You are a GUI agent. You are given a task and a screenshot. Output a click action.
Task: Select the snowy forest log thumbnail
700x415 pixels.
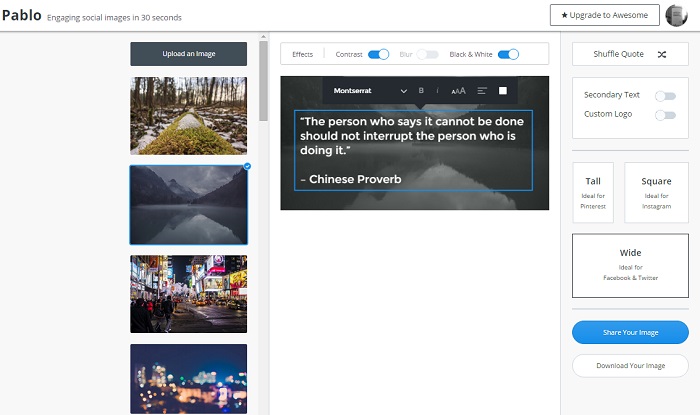pyautogui.click(x=188, y=115)
